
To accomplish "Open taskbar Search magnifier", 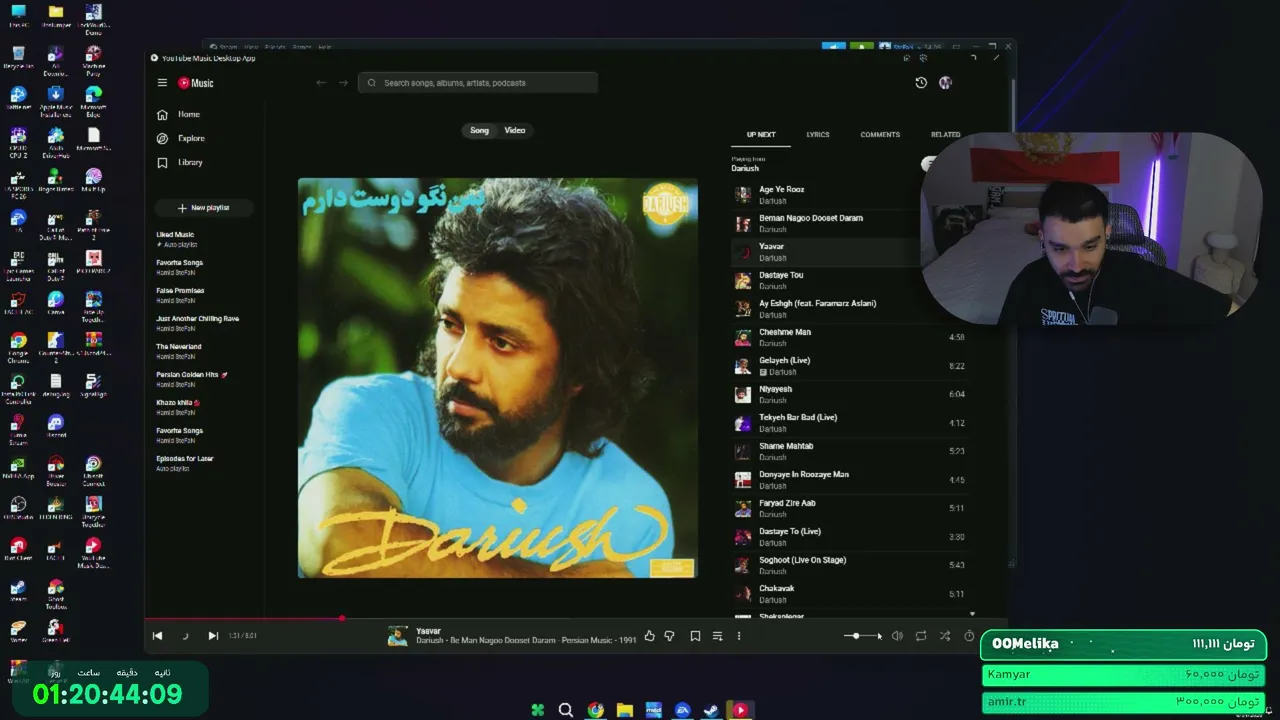I will coord(566,710).
